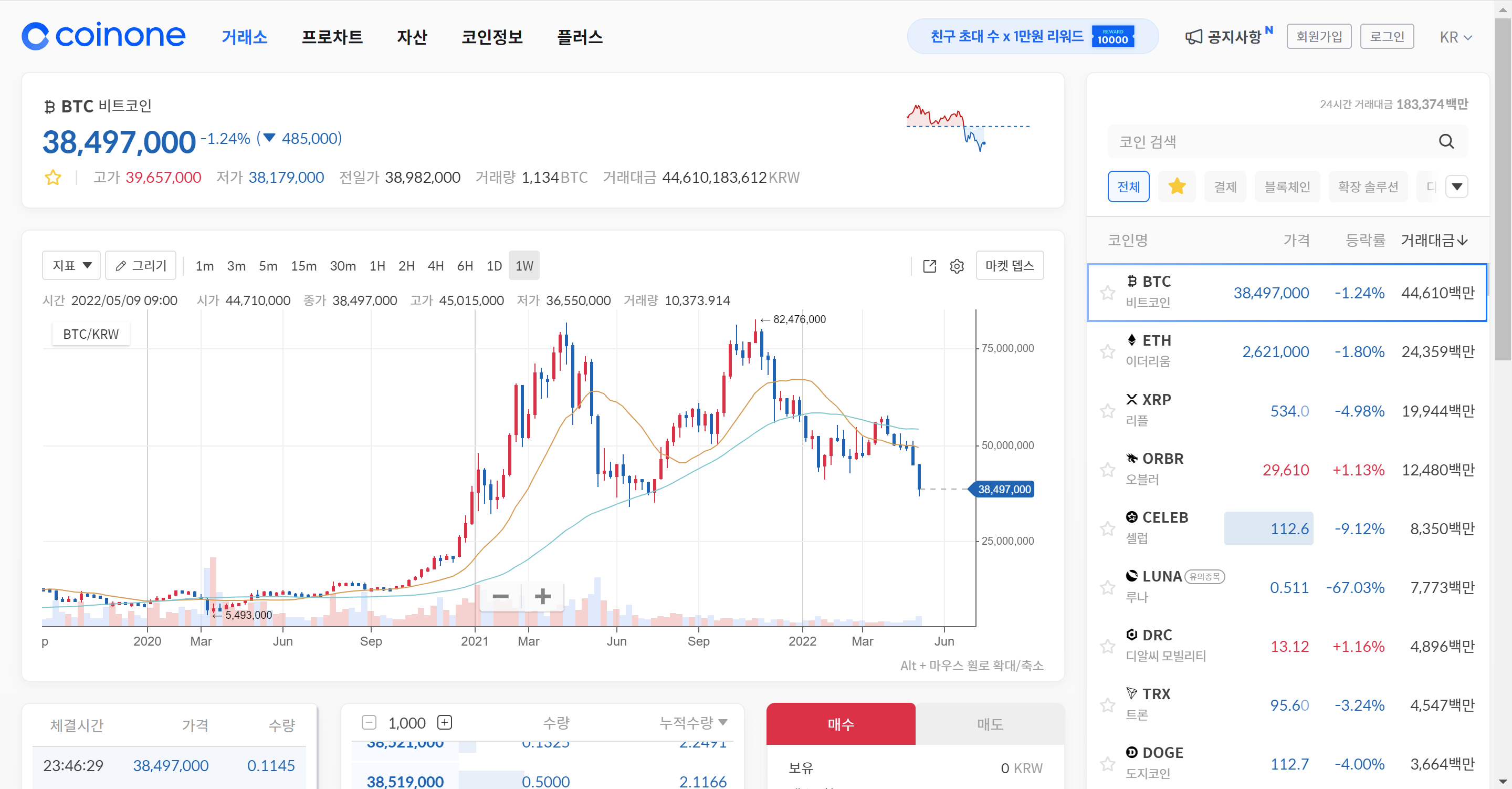The width and height of the screenshot is (1512, 789).
Task: Click the coin search magnifier icon
Action: point(1446,142)
